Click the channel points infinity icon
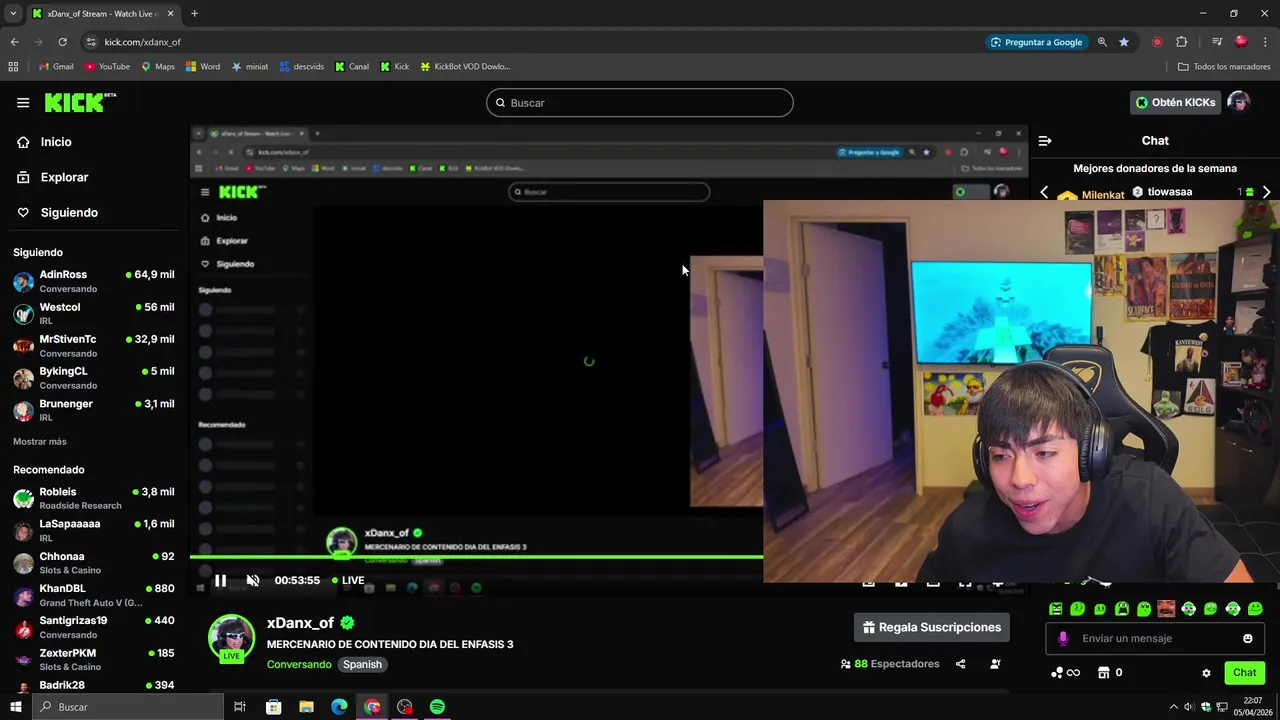Image resolution: width=1280 pixels, height=720 pixels. coord(1066,673)
